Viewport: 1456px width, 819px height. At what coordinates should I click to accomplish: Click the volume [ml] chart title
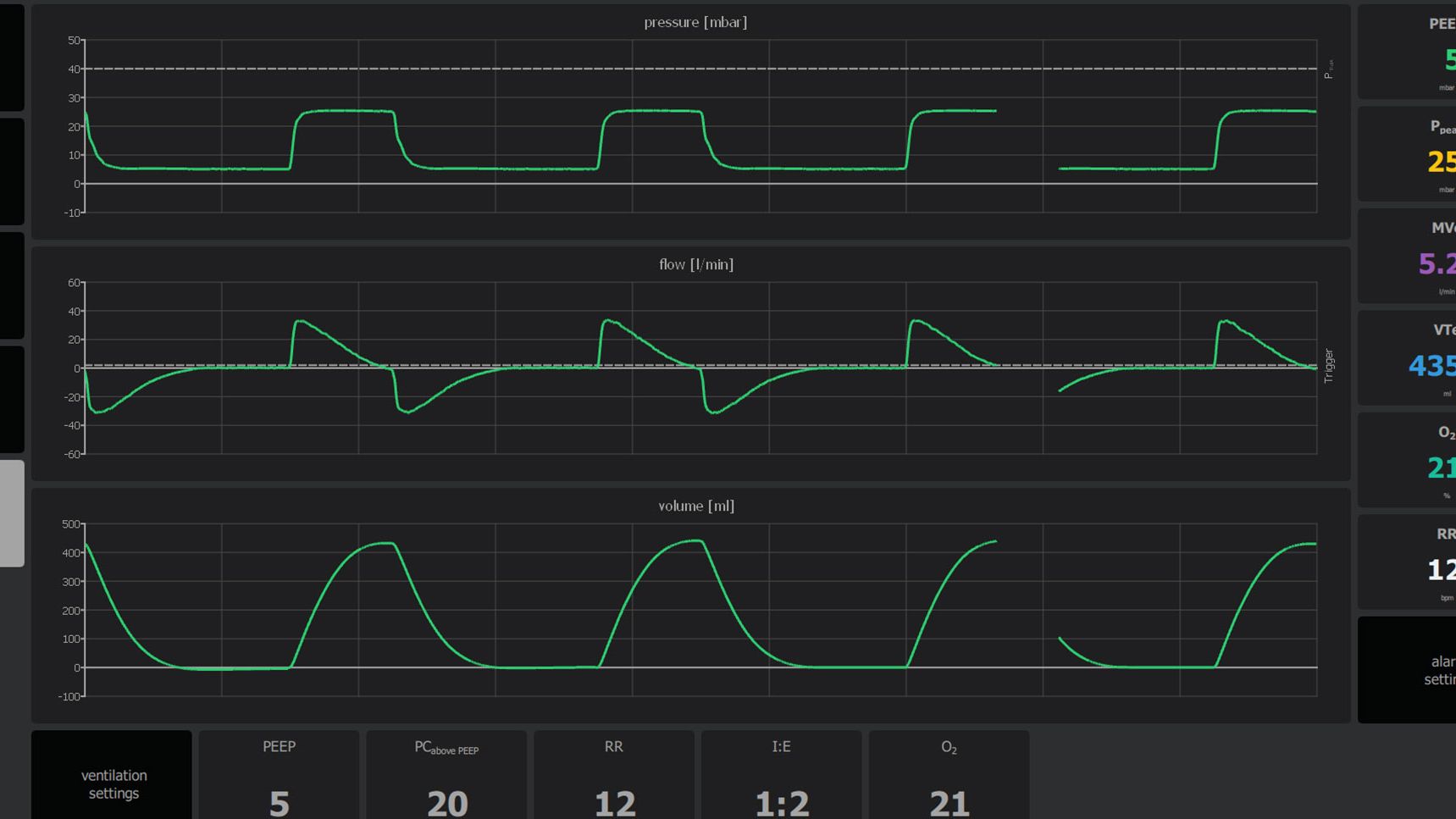point(696,506)
